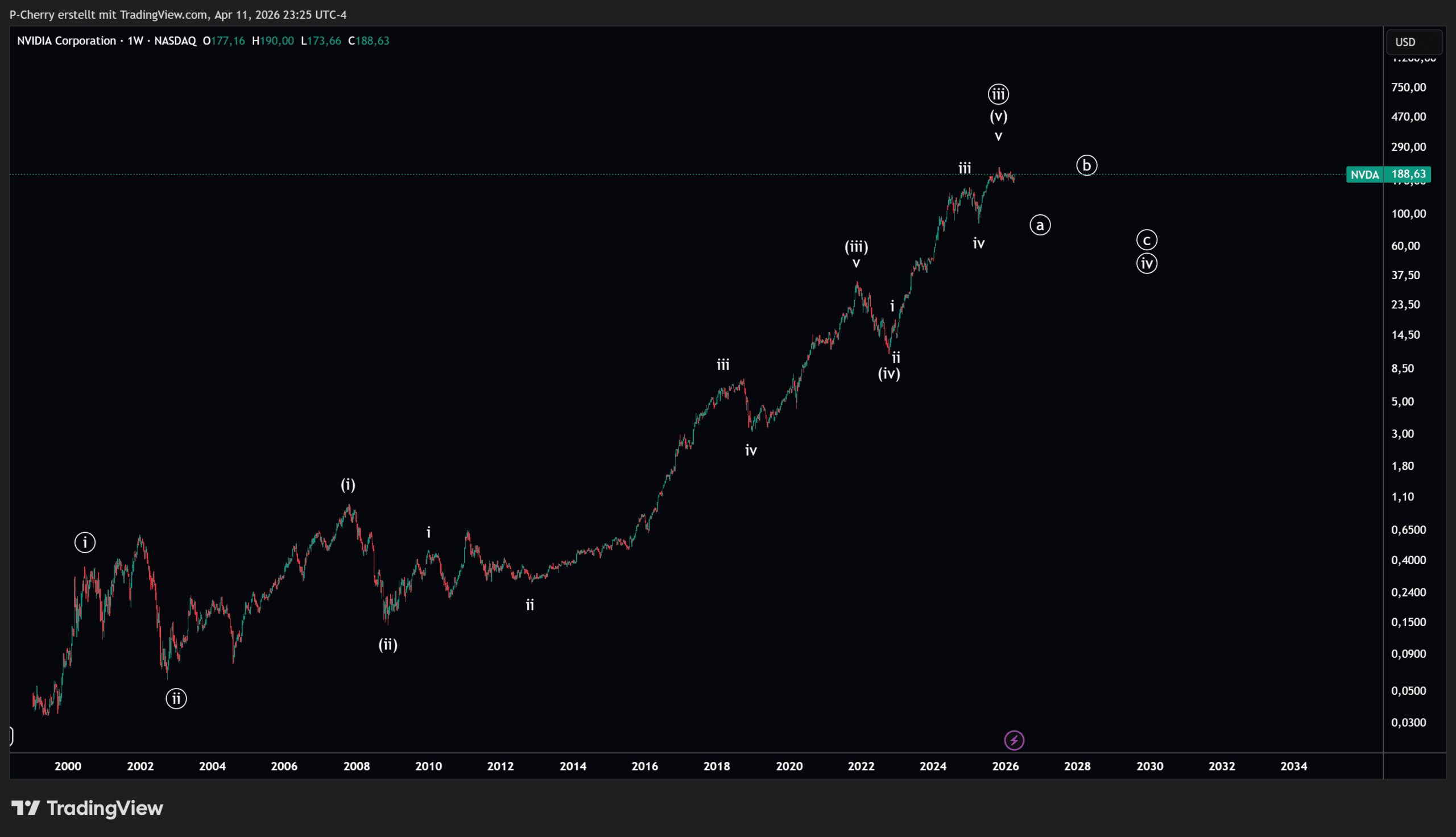Click the 2026 label on time axis
This screenshot has width=1456, height=837.
pos(1006,766)
